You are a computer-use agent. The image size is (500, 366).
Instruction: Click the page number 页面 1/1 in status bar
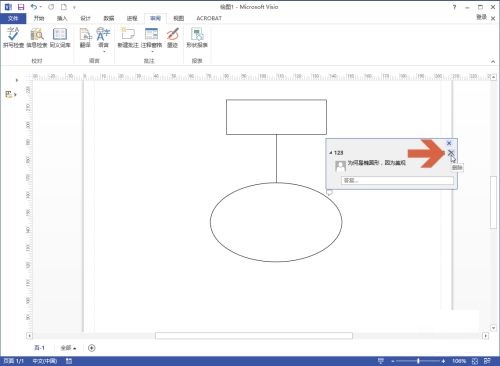point(14,361)
